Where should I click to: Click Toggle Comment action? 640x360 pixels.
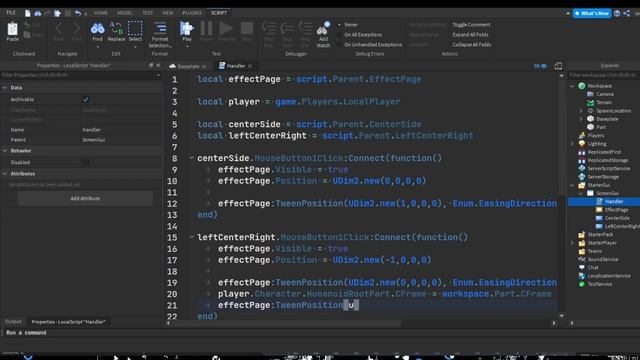(x=471, y=25)
